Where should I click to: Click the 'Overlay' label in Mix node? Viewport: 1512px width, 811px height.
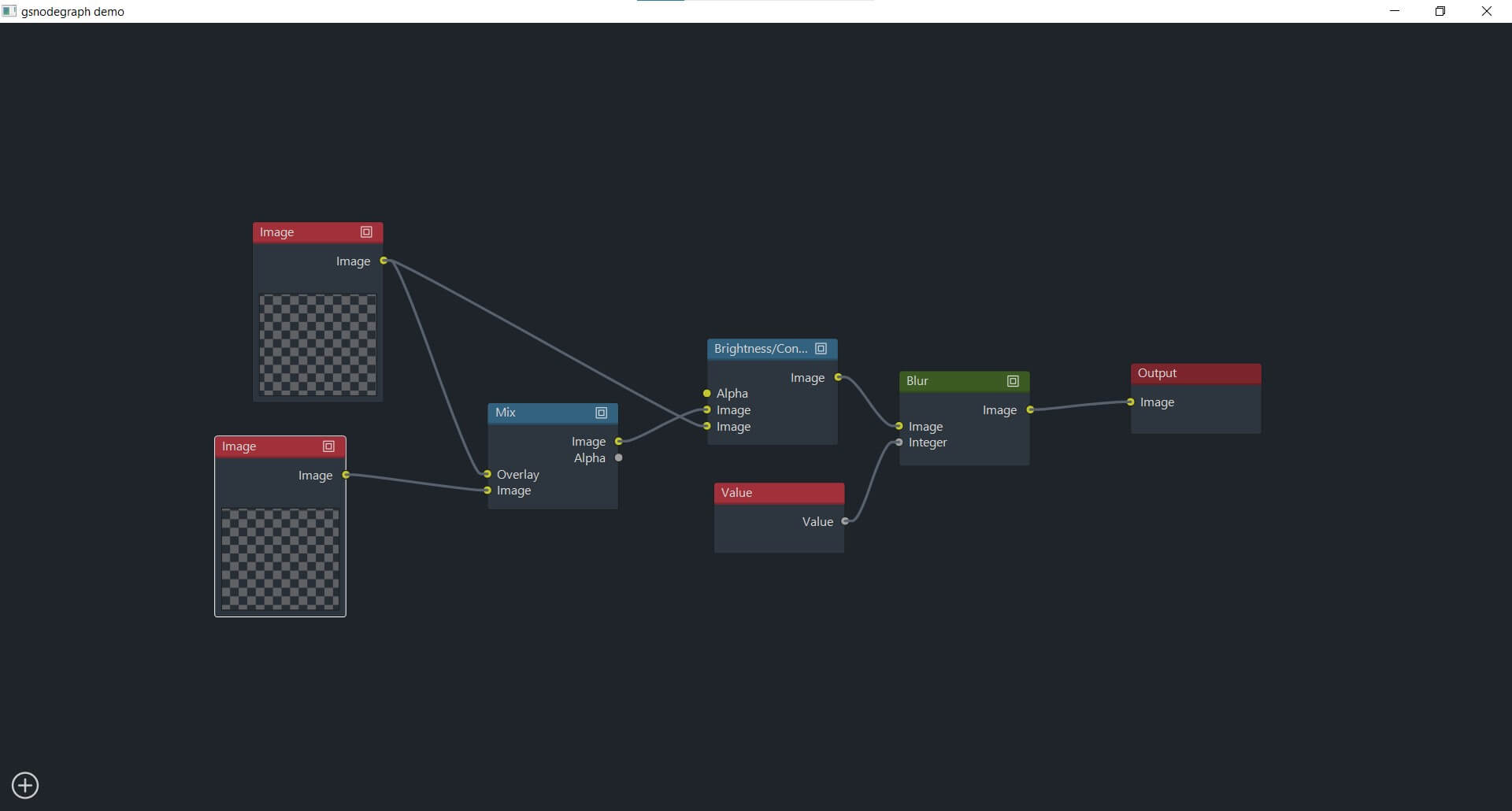tap(517, 475)
